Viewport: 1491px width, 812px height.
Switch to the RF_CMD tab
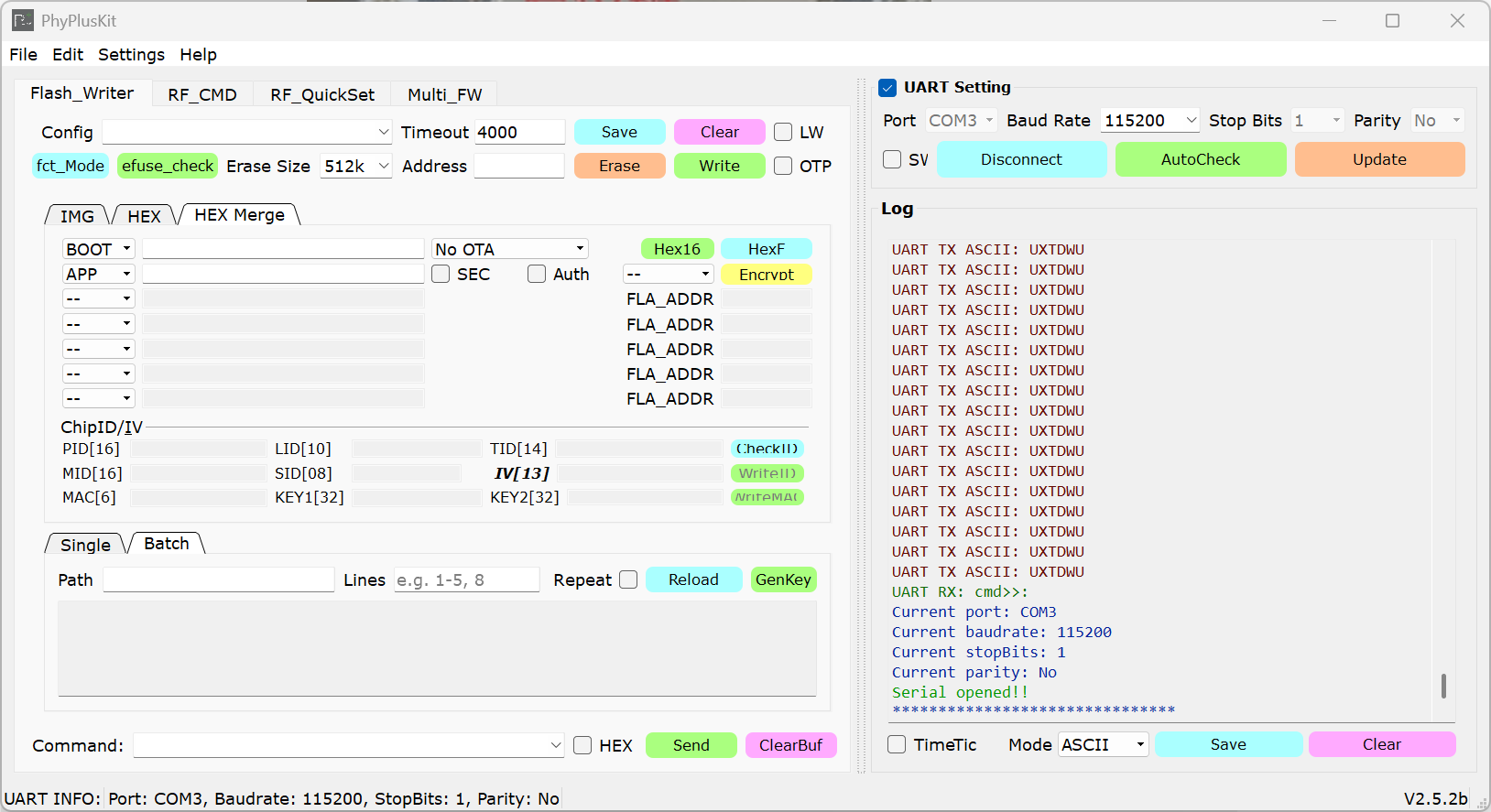point(202,94)
